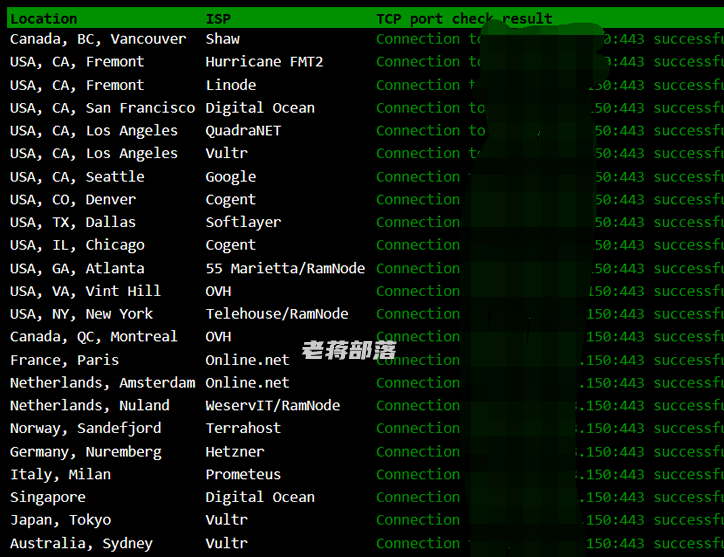Click Connection result in Singapore row
The width and height of the screenshot is (724, 557).
coord(550,497)
